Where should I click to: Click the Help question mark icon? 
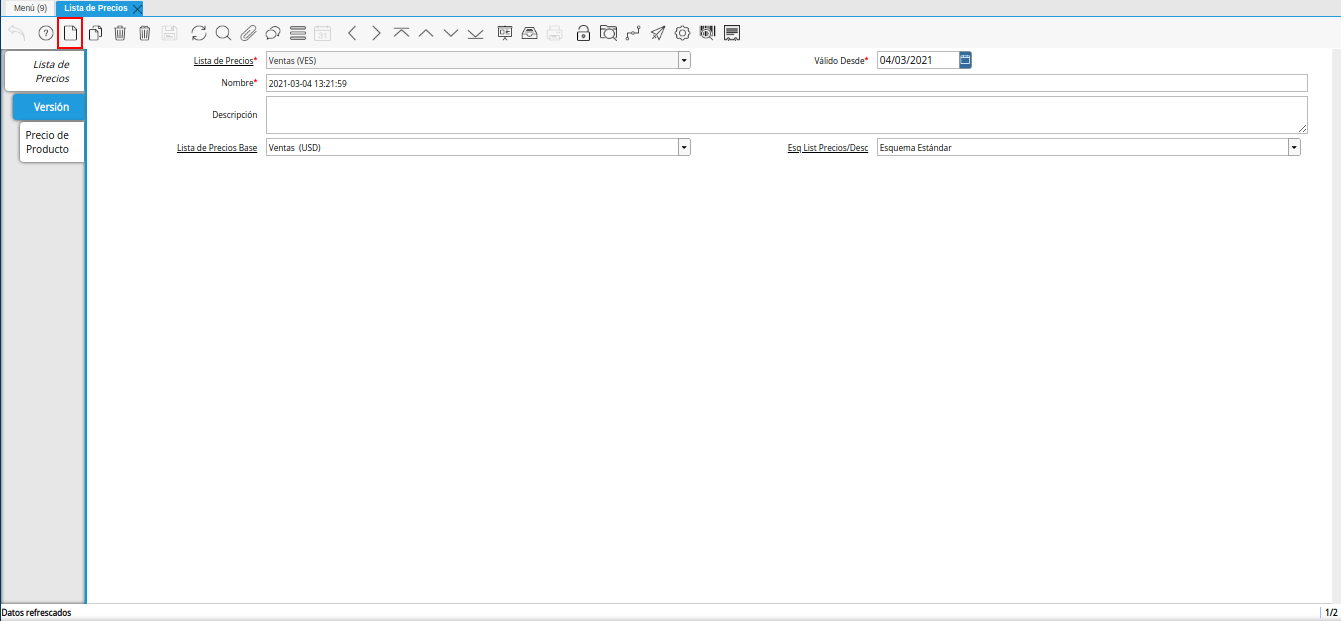pos(45,33)
